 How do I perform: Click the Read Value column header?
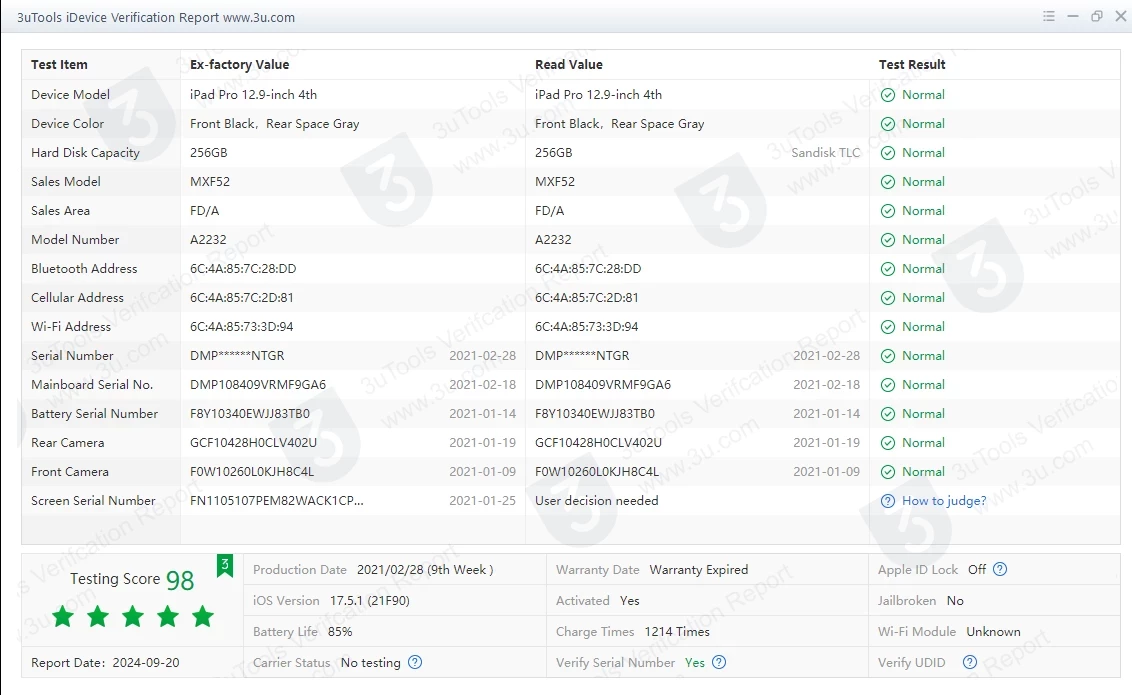[x=569, y=64]
